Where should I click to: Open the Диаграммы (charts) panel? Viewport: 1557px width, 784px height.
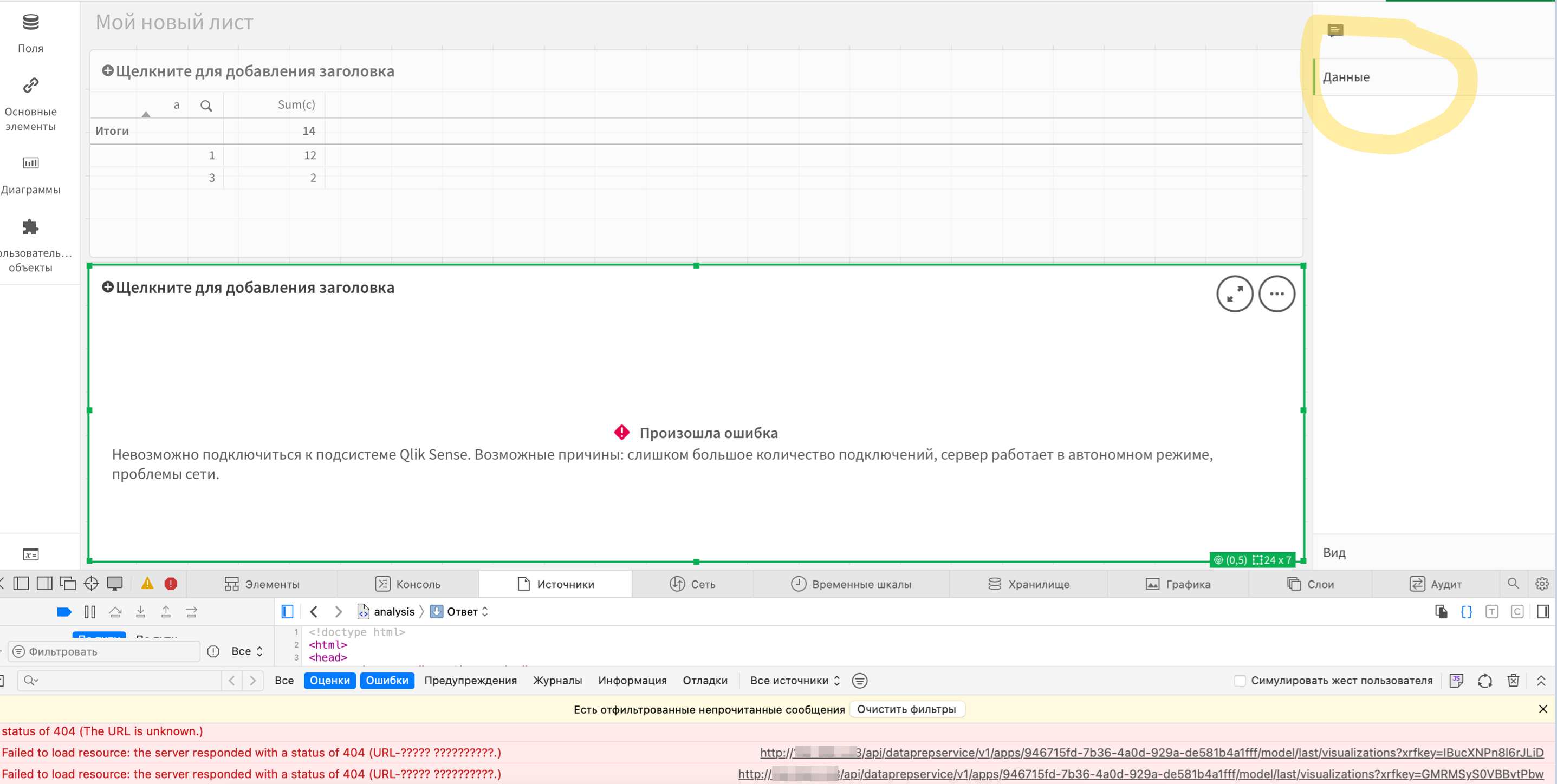coord(30,175)
